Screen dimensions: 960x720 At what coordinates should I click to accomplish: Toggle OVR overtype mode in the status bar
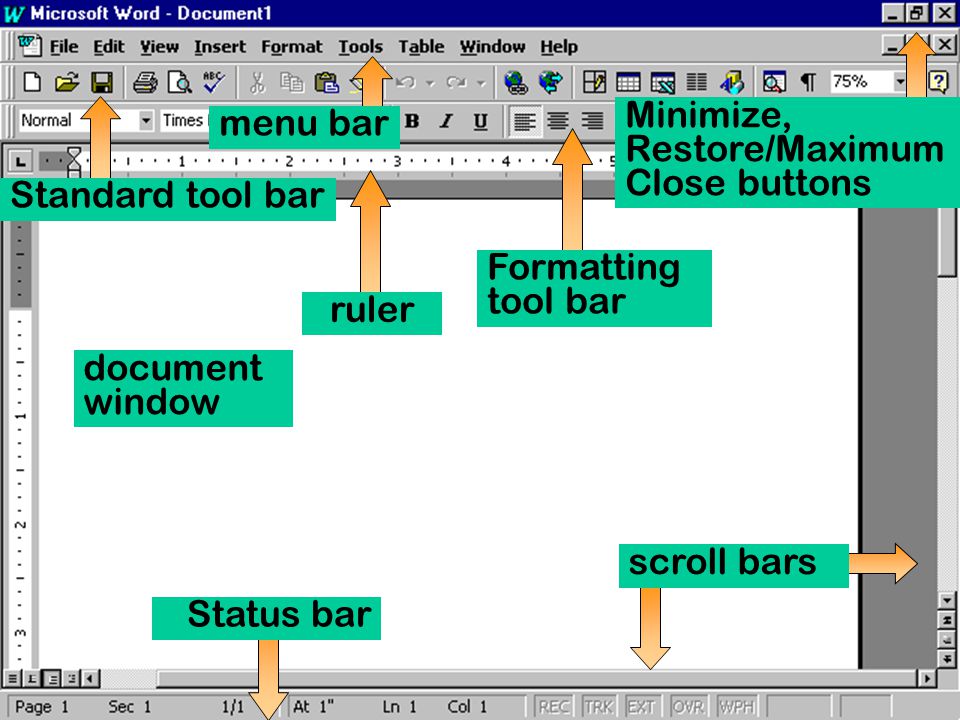tap(688, 707)
